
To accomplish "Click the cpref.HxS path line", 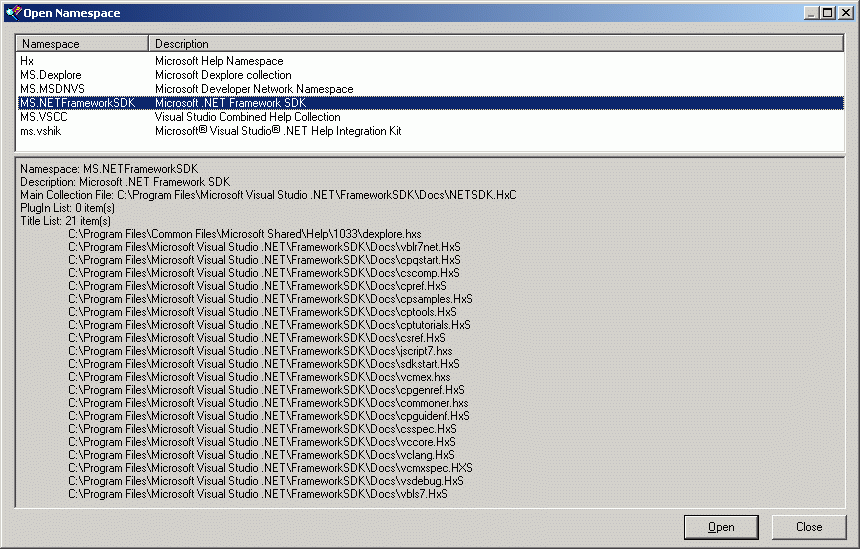I will coord(257,286).
